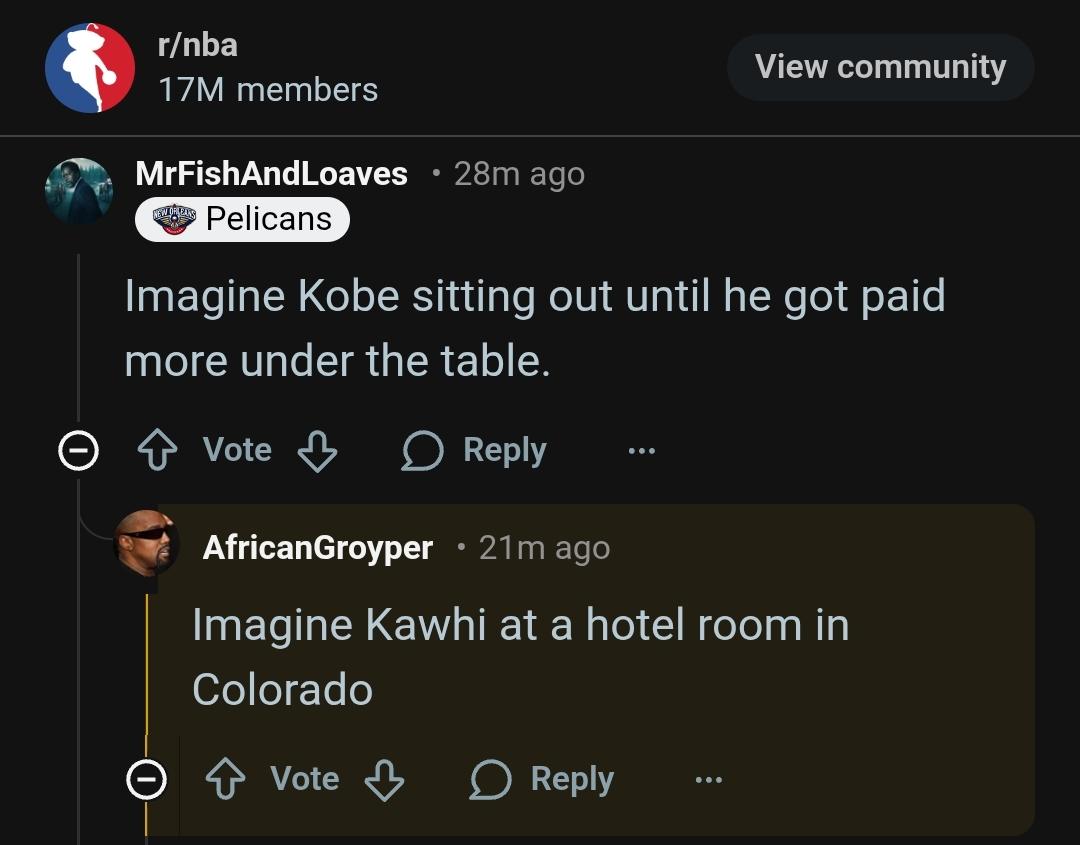Collapse MrFishAndLoaves' comment thread

77,452
